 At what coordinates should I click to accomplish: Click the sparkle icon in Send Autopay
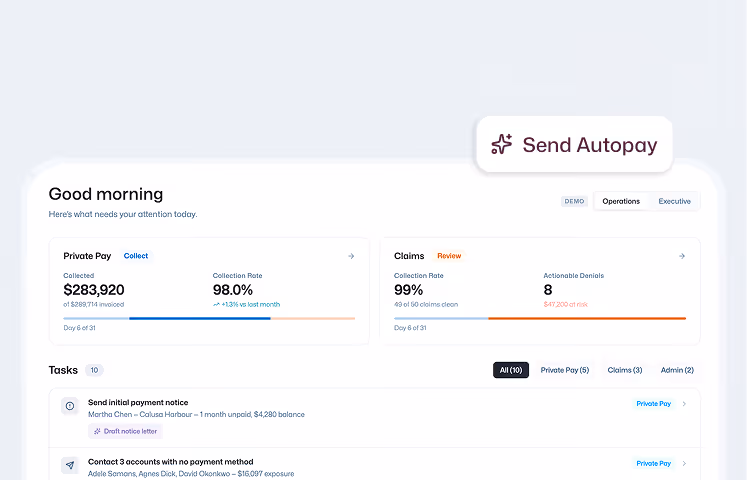click(502, 144)
